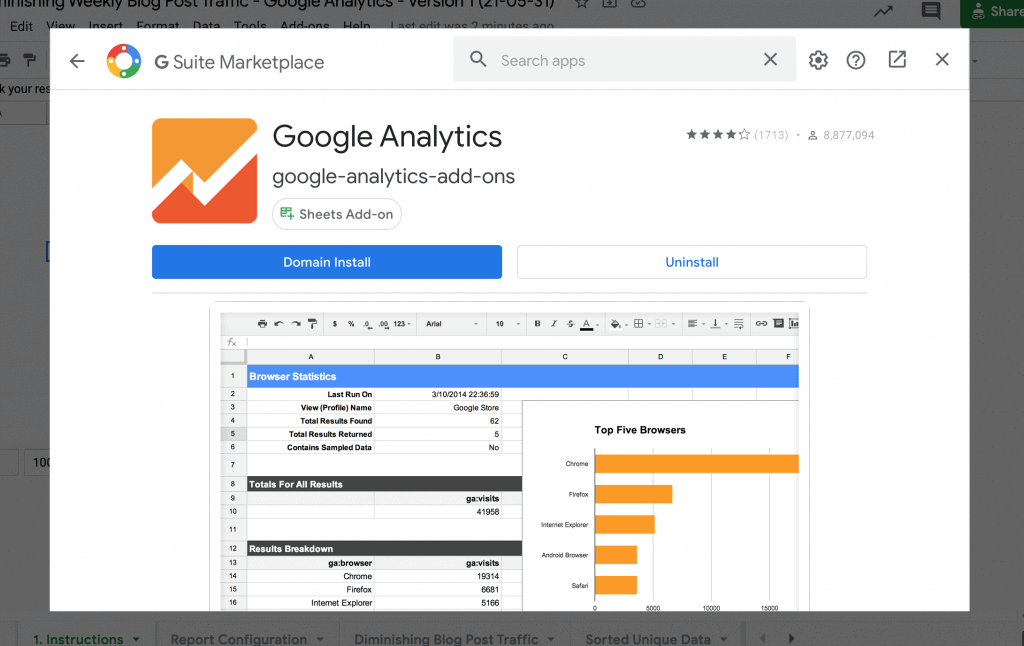Open marketplace settings gear
The height and width of the screenshot is (646, 1024).
(x=818, y=60)
